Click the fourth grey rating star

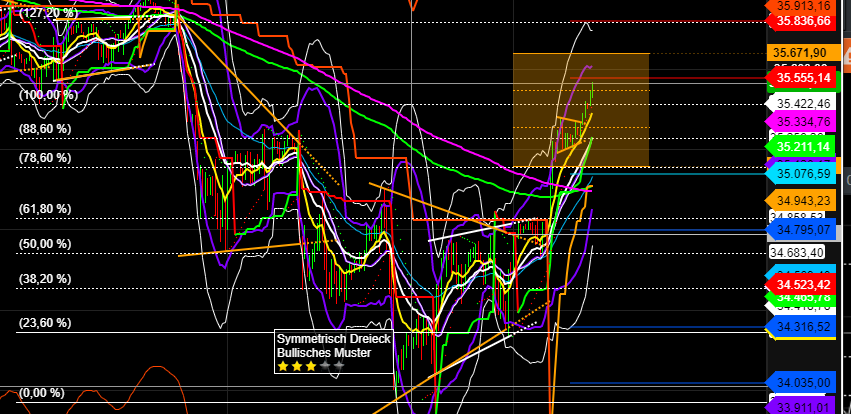(323, 367)
